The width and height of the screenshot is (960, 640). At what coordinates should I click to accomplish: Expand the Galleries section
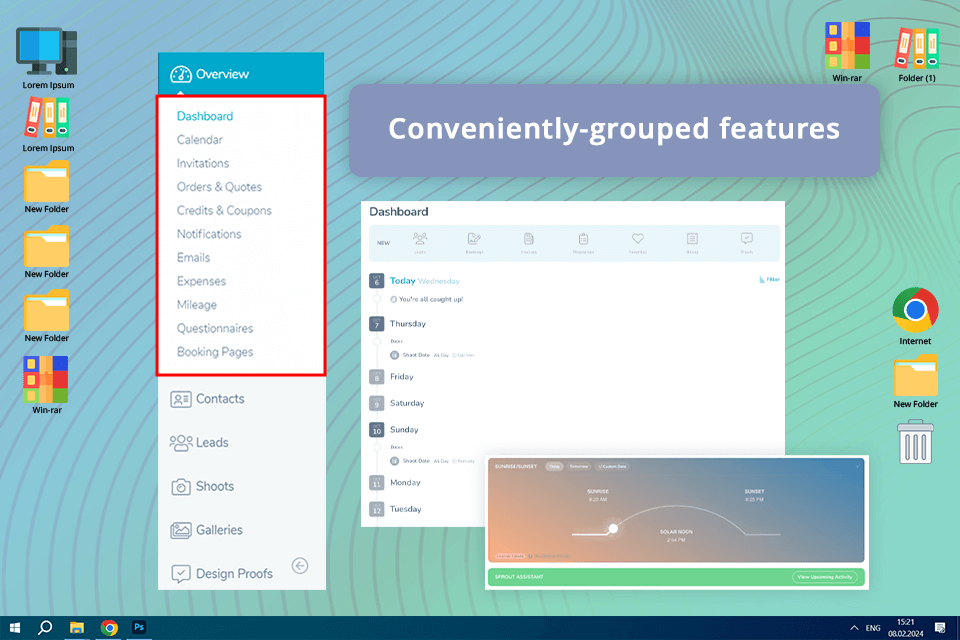point(206,530)
